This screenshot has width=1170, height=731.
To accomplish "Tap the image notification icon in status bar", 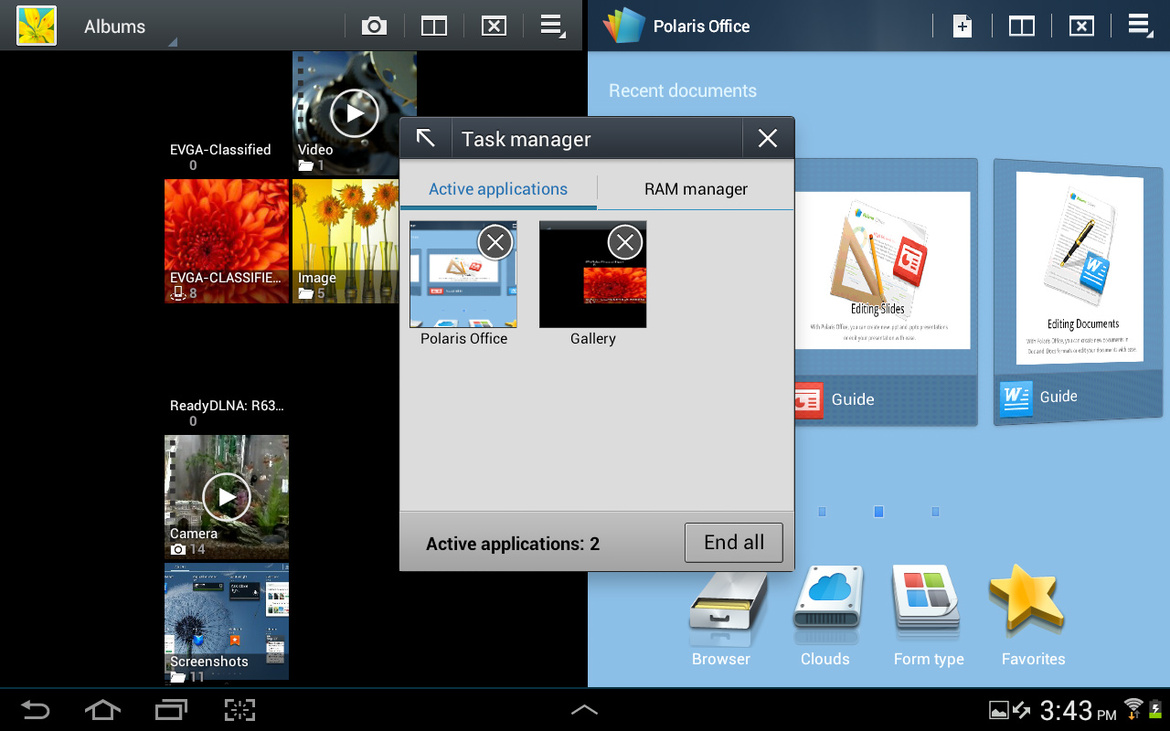I will pos(998,710).
